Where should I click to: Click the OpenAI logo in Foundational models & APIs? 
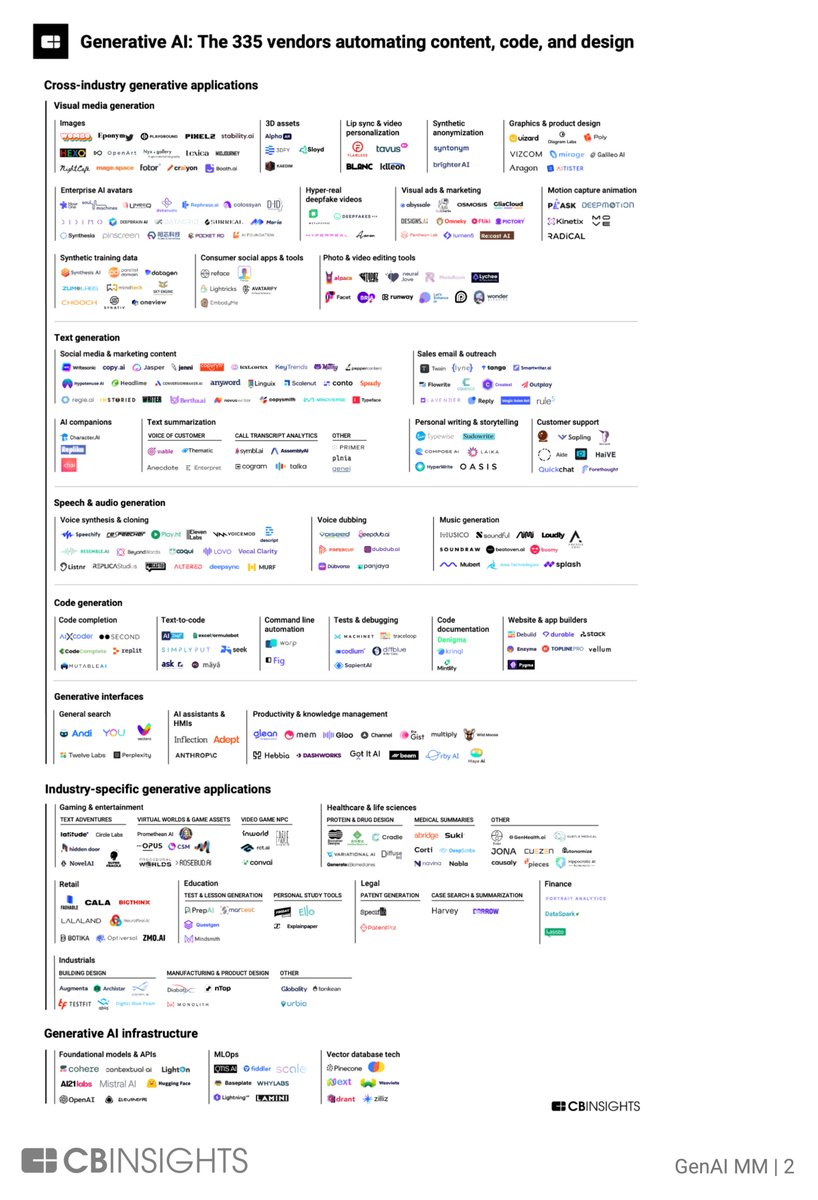(77, 1099)
